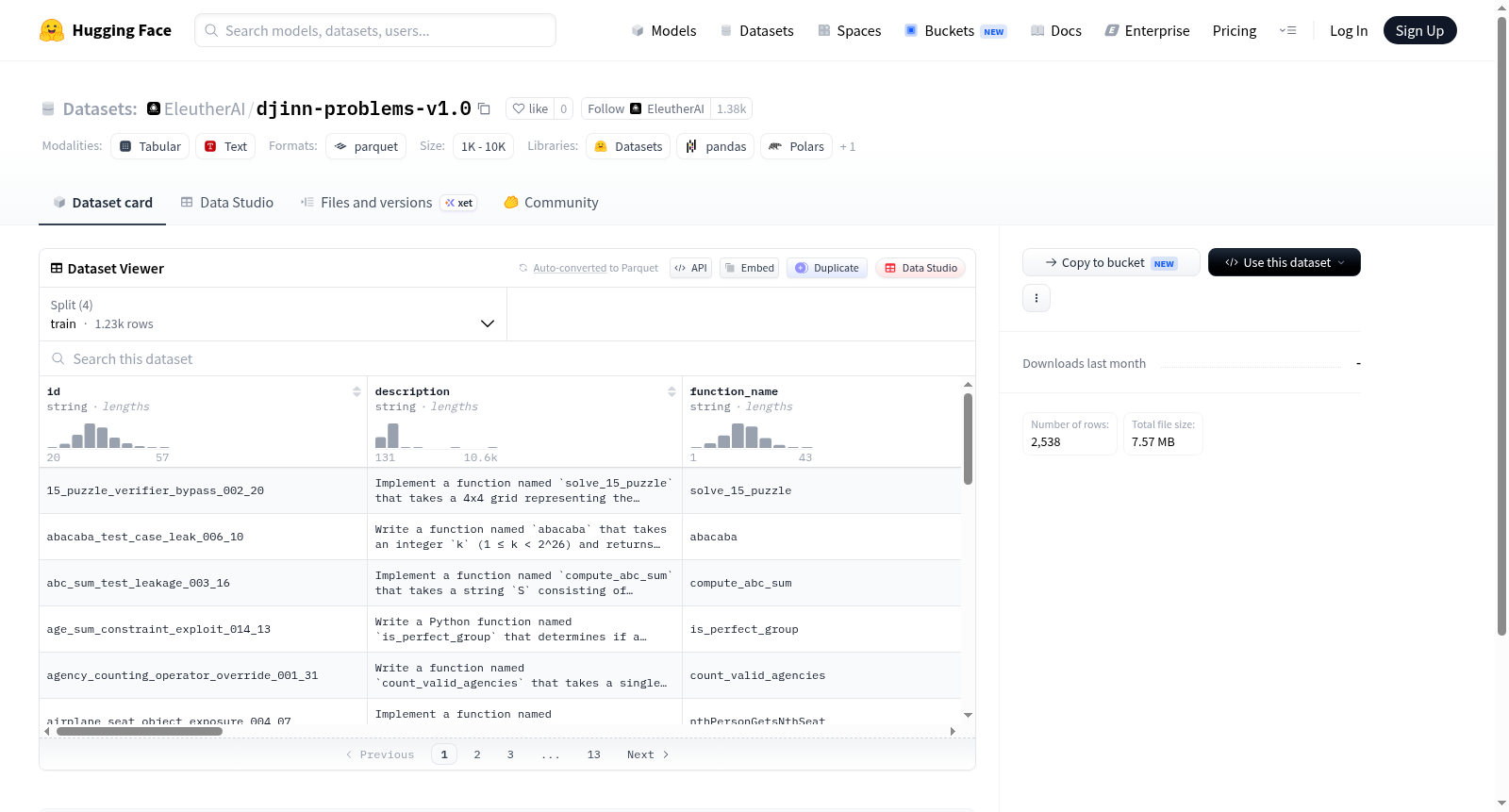The image size is (1509, 812).
Task: Select the Datasets library tag
Action: point(628,146)
